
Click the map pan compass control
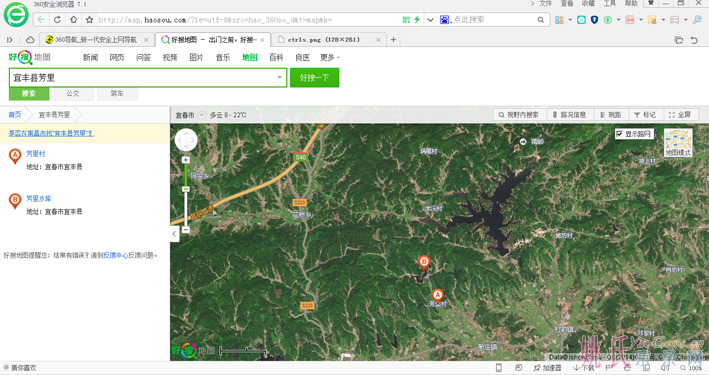click(186, 140)
